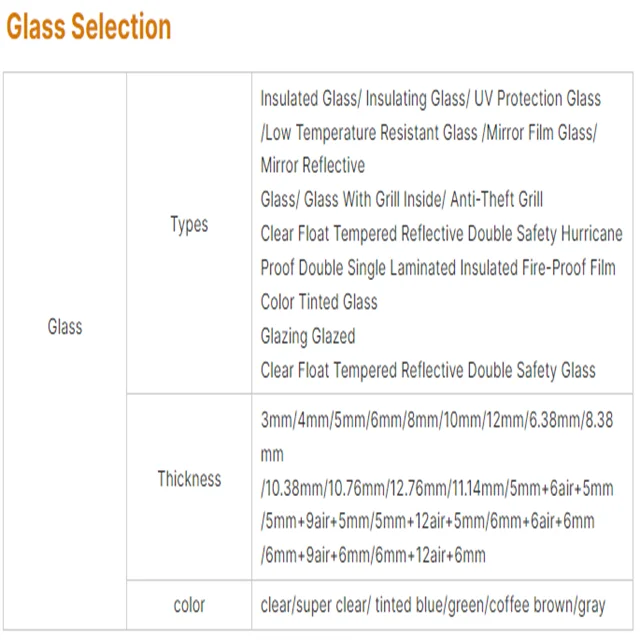The image size is (640, 640).
Task: Click the "Low Temperature Resistant Glass" line
Action: click(x=428, y=132)
